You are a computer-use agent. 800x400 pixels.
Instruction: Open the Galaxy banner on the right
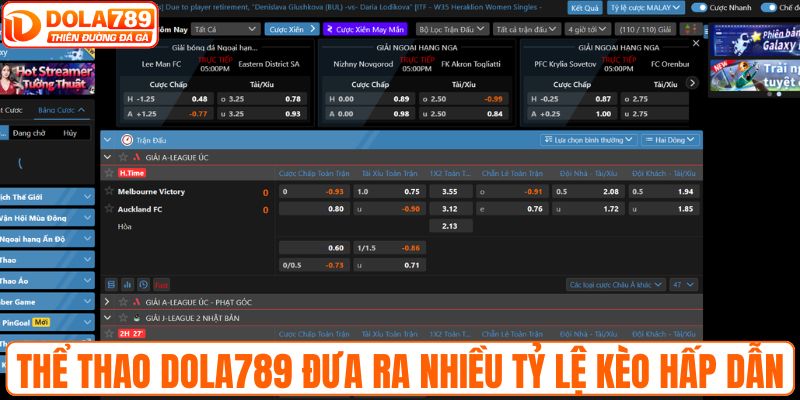click(x=755, y=40)
